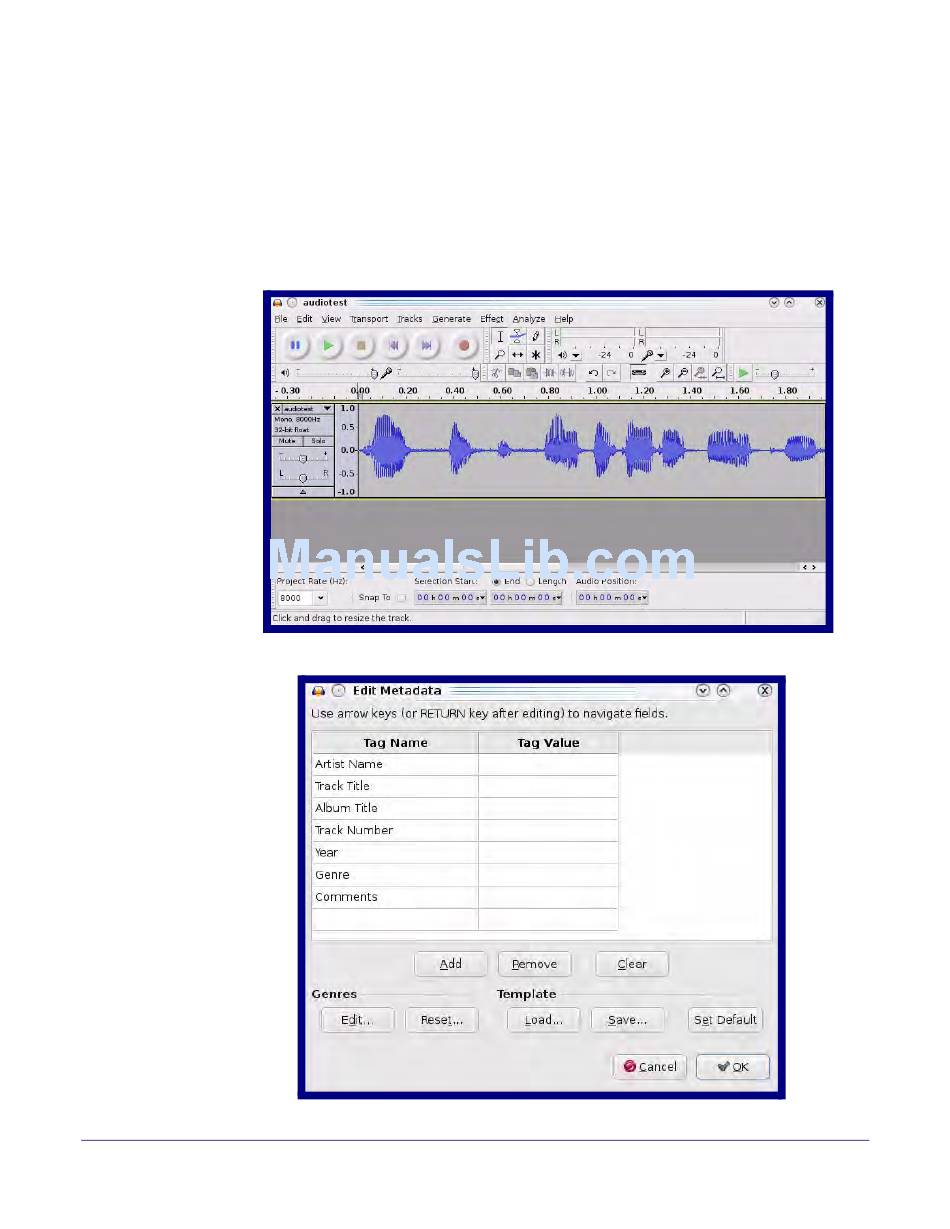Viewport: 950px width, 1229px height.
Task: Click the Zoom Out icon
Action: click(683, 372)
